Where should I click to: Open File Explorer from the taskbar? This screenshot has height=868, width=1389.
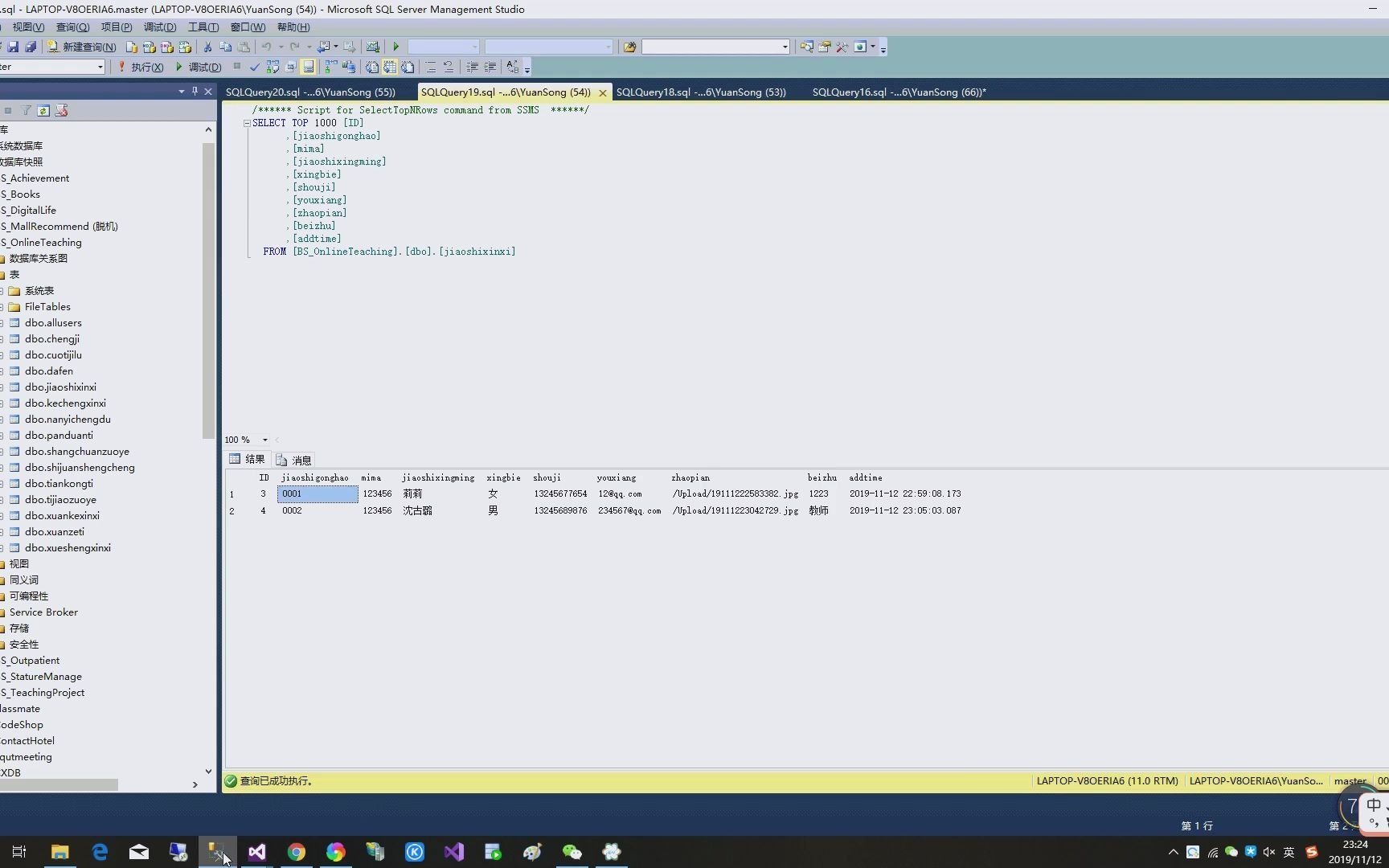click(59, 852)
